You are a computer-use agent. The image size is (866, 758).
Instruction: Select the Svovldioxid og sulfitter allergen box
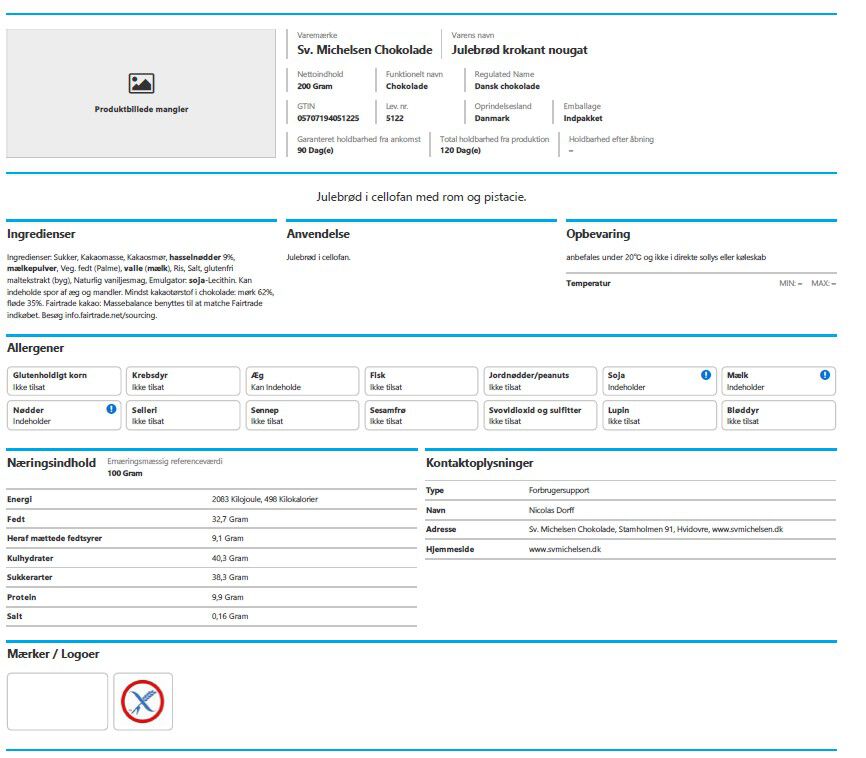point(540,415)
